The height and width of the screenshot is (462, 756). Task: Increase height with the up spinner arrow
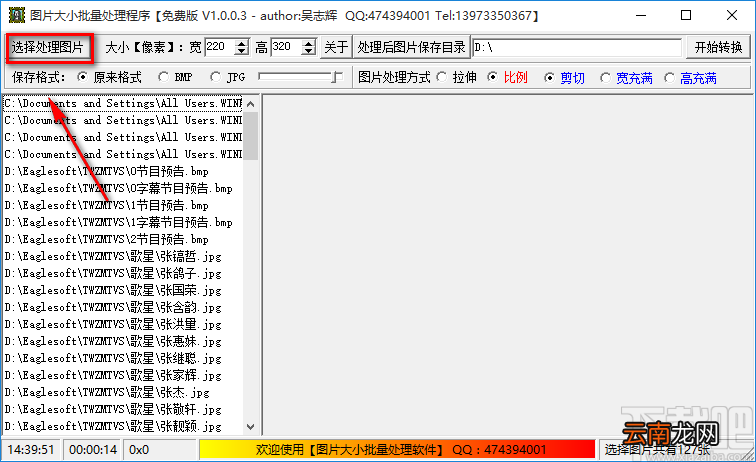pyautogui.click(x=309, y=43)
